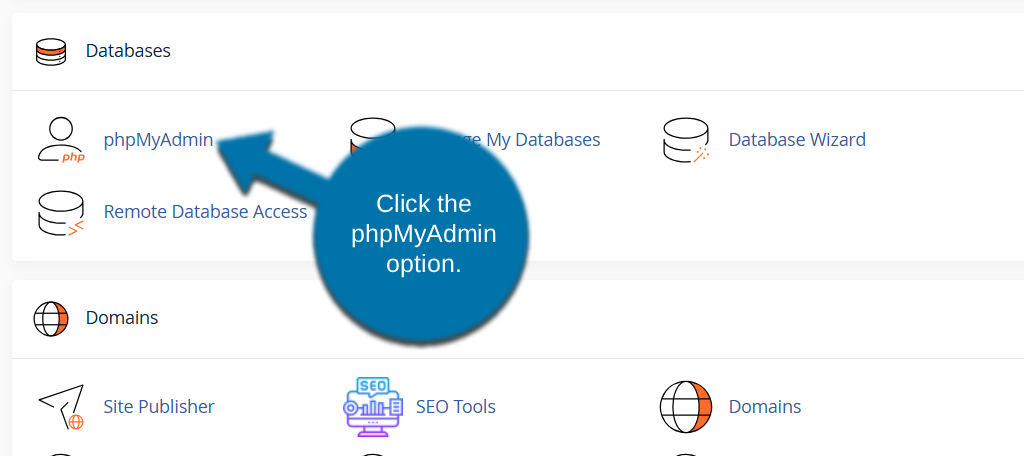Open the Domains link next to SEO Tools
This screenshot has width=1024, height=456.
[x=765, y=407]
